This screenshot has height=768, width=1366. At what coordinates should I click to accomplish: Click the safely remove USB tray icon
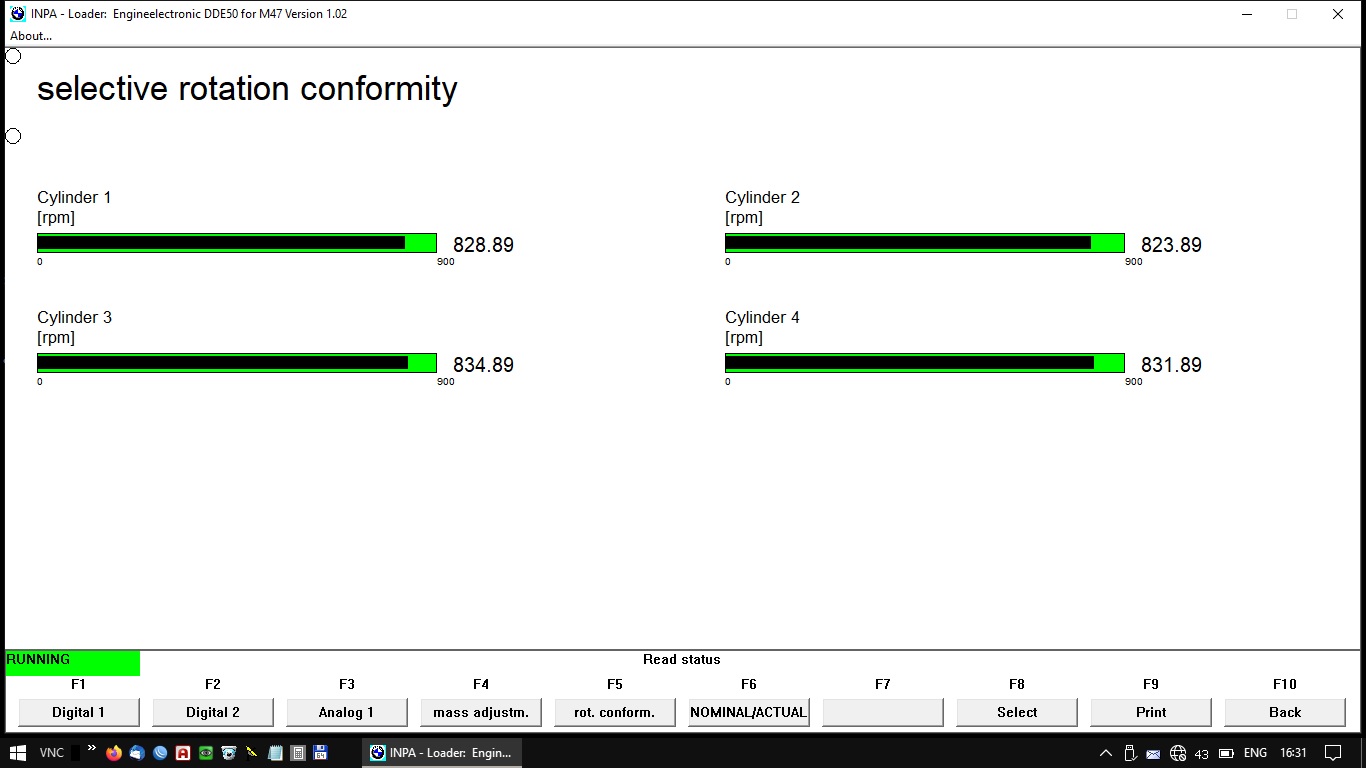click(1130, 753)
